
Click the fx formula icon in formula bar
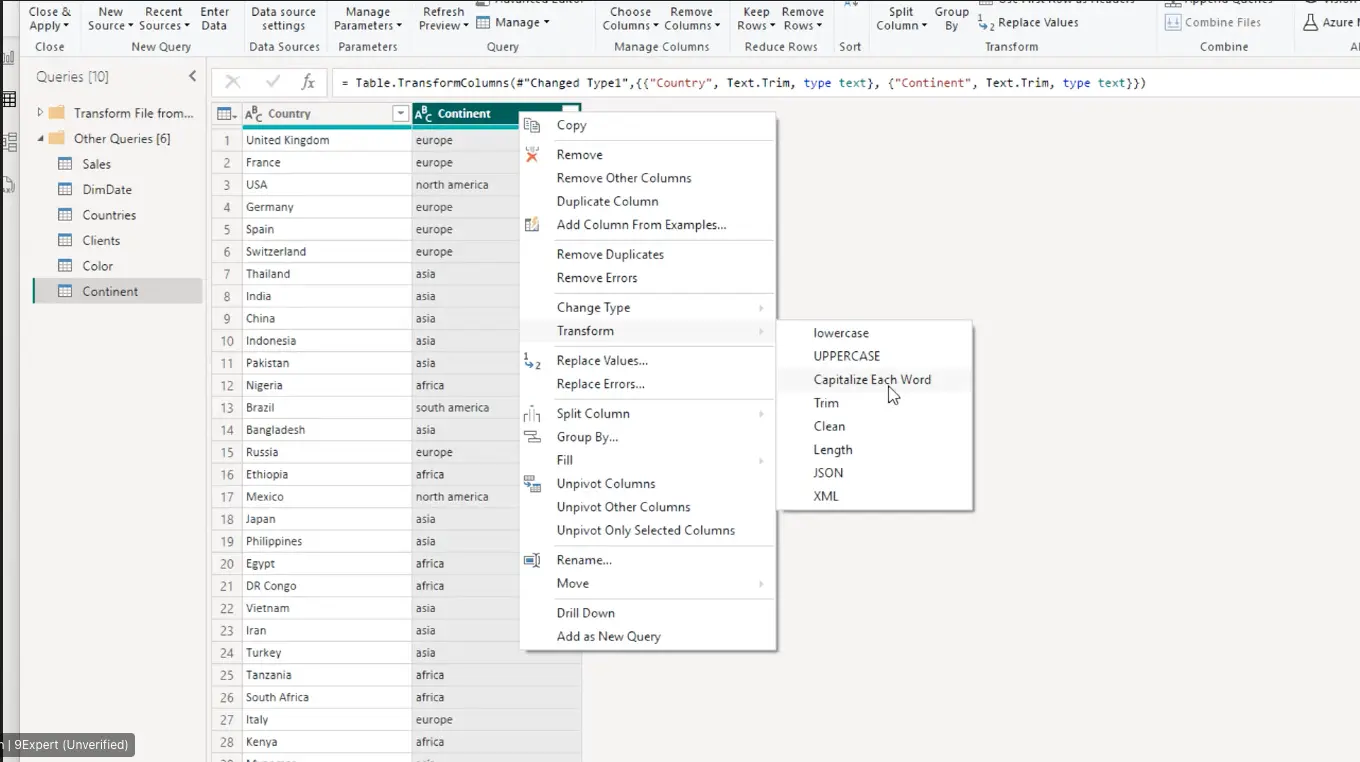pos(308,83)
